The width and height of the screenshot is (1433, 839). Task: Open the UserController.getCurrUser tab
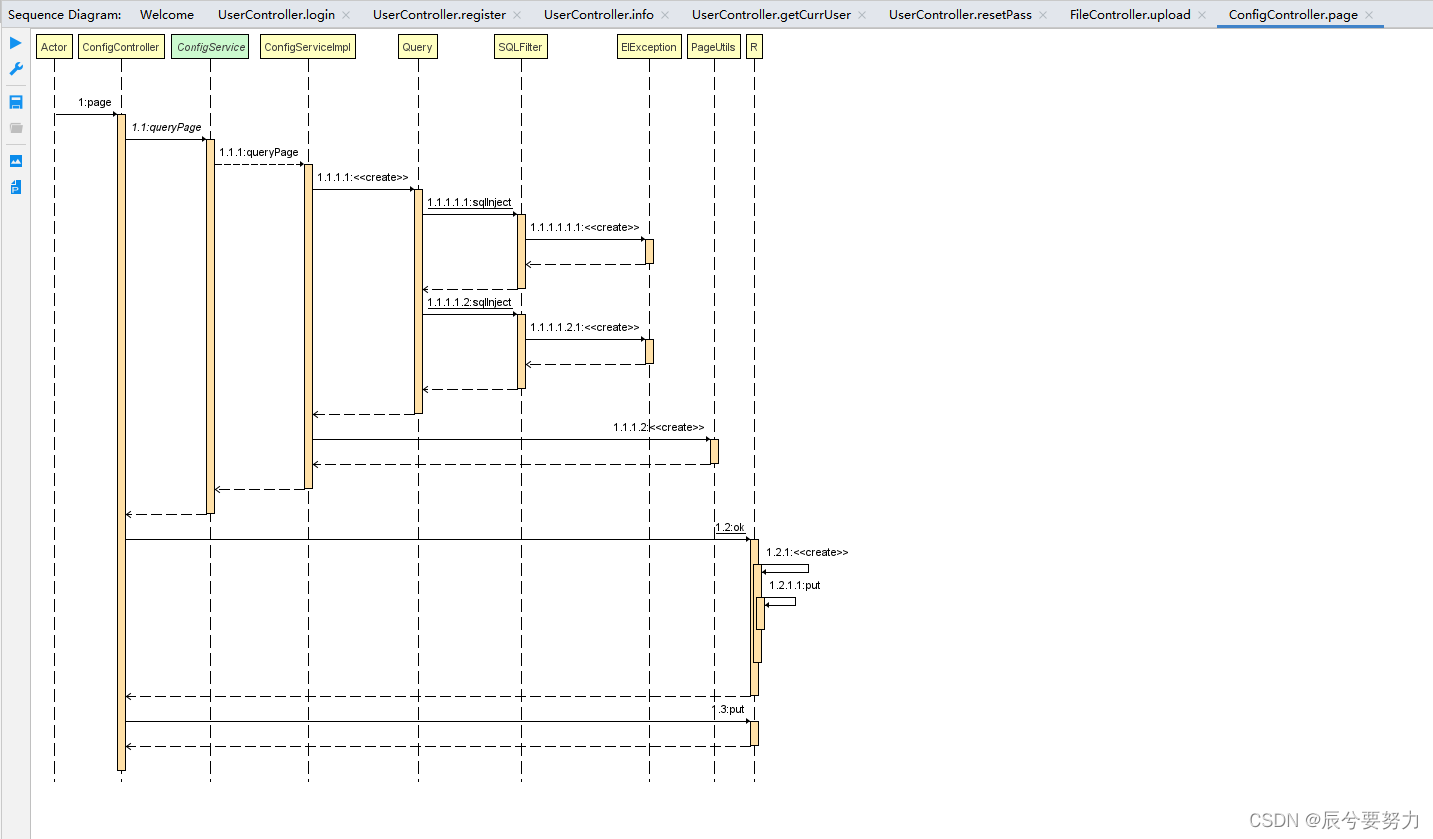pos(771,15)
